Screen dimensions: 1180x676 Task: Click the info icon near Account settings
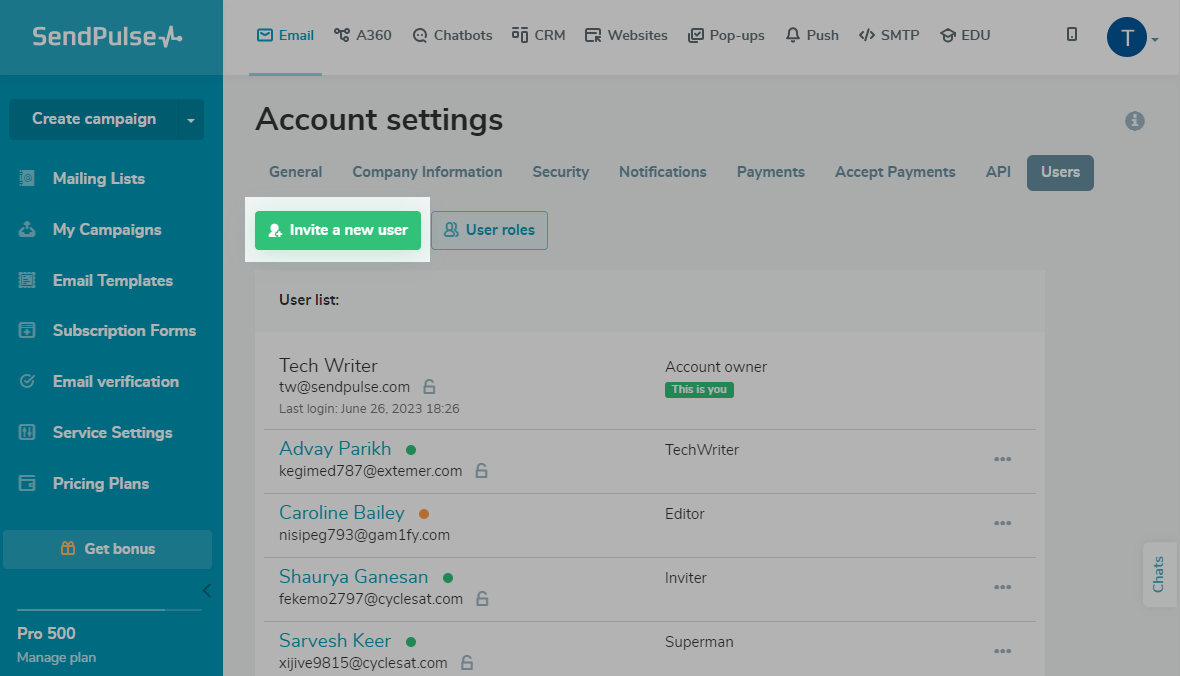click(x=1134, y=121)
